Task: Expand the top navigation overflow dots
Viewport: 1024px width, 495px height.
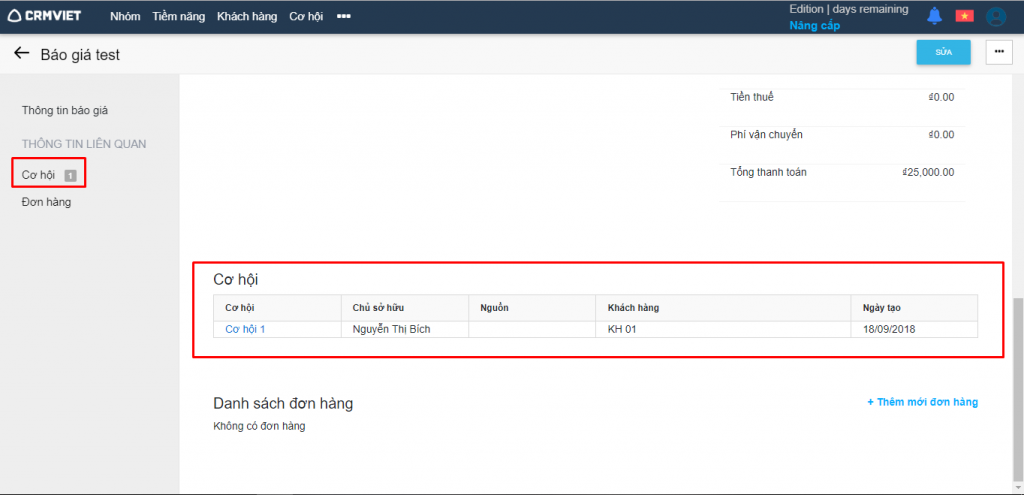Action: [344, 16]
